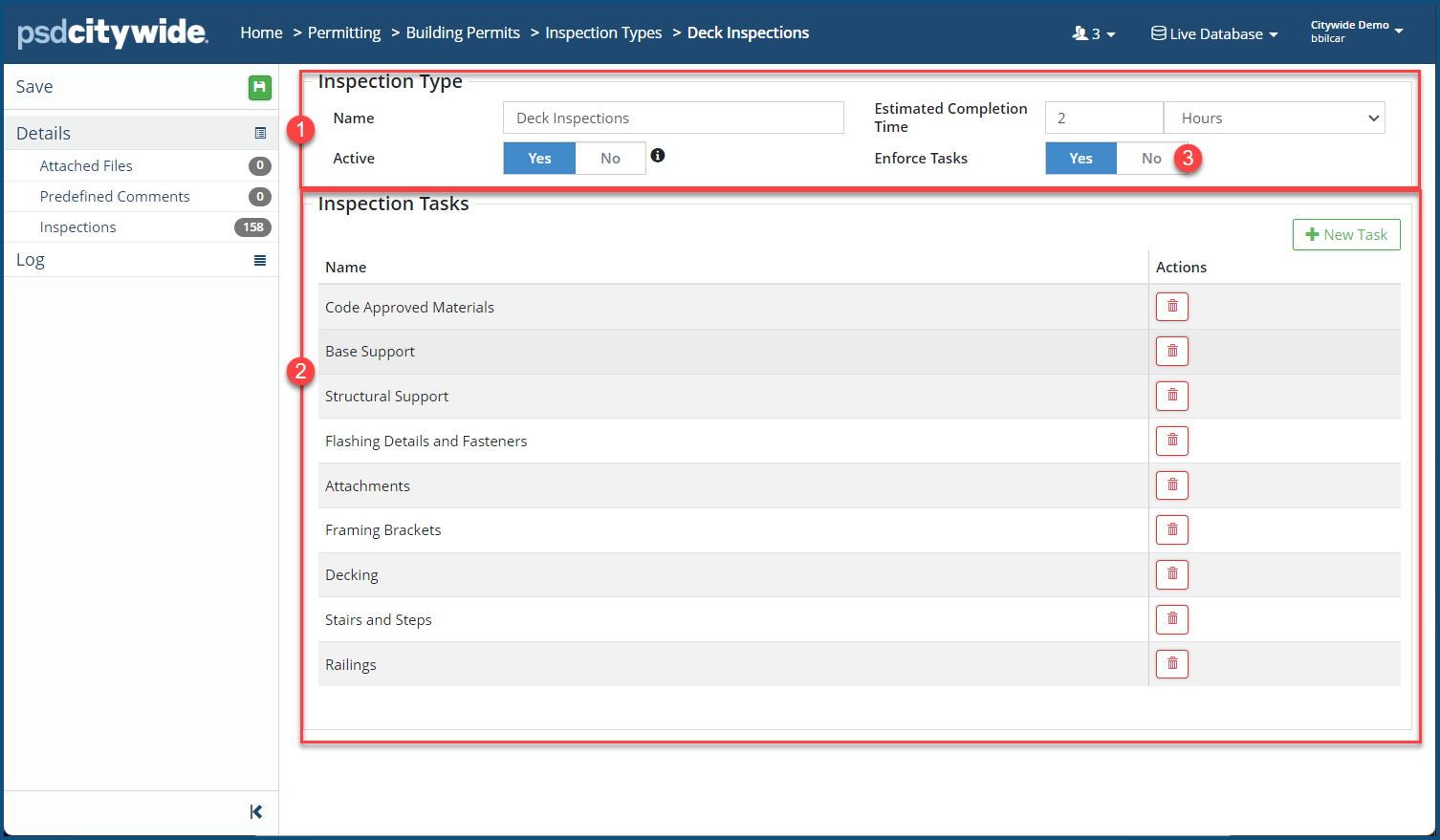The height and width of the screenshot is (840, 1440).
Task: Set Active to No
Action: [x=610, y=159]
